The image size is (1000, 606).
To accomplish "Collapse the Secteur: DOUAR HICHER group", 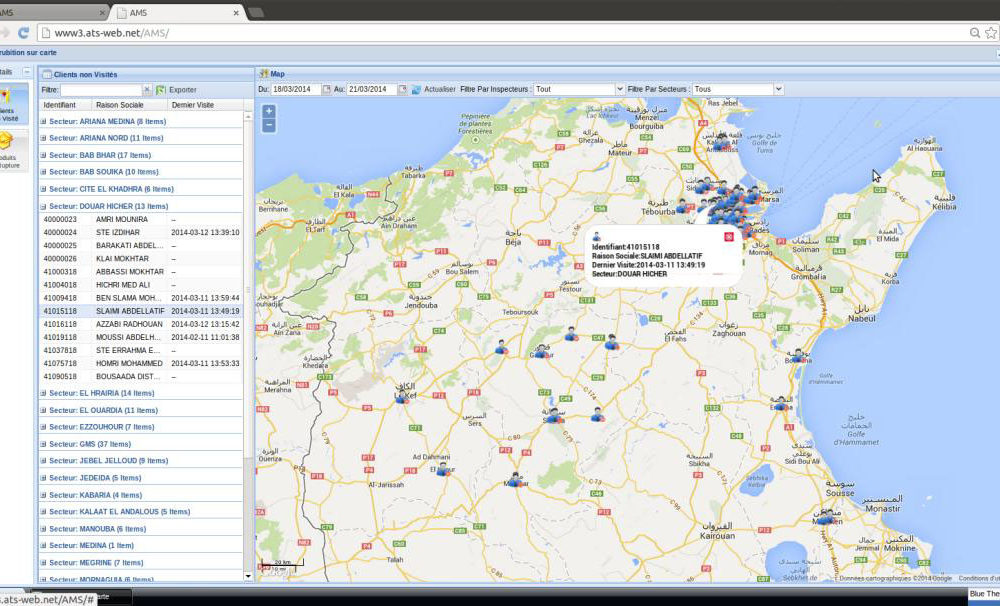I will (43, 206).
